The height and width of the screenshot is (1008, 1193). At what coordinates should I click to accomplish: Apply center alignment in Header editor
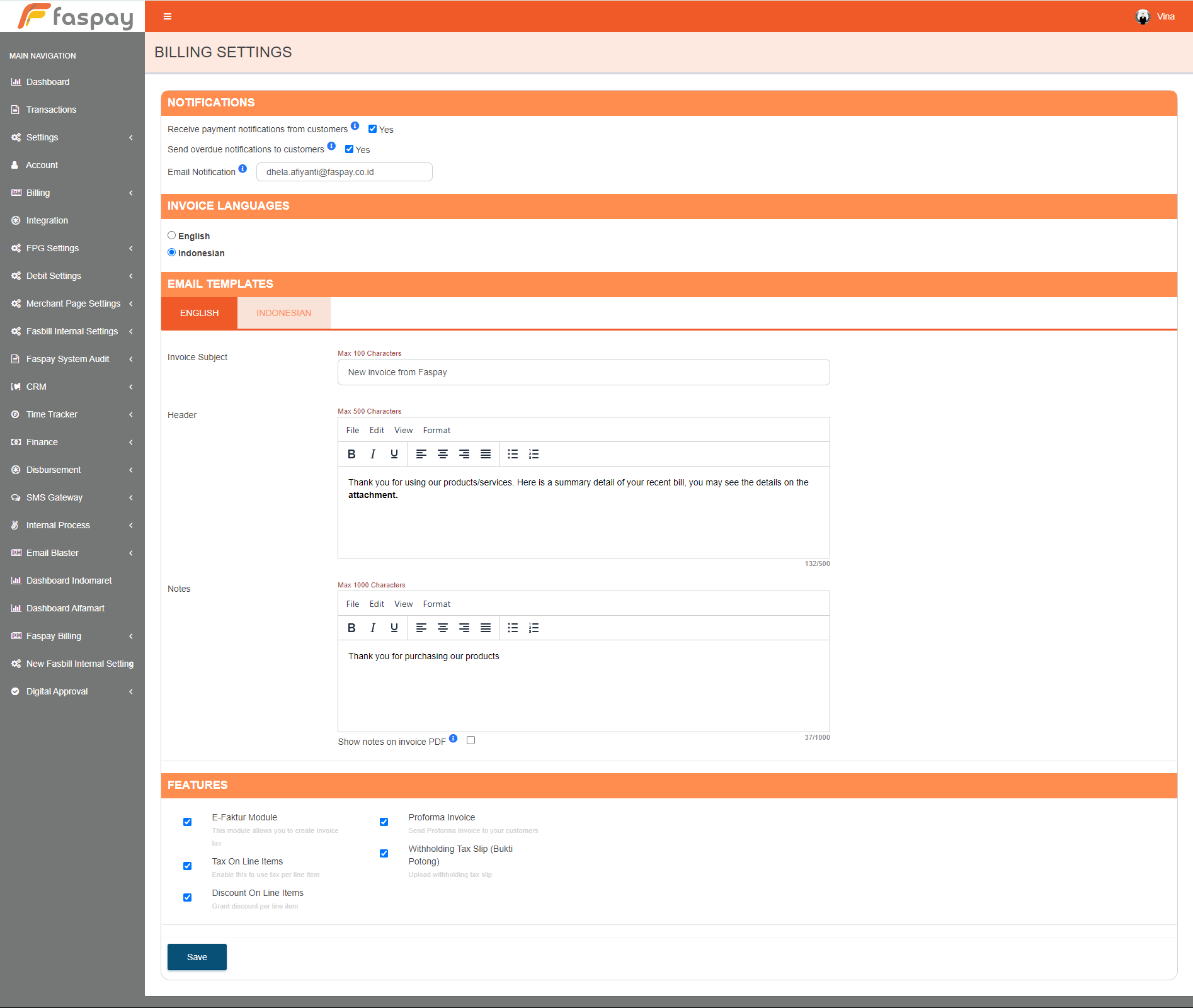tap(443, 454)
